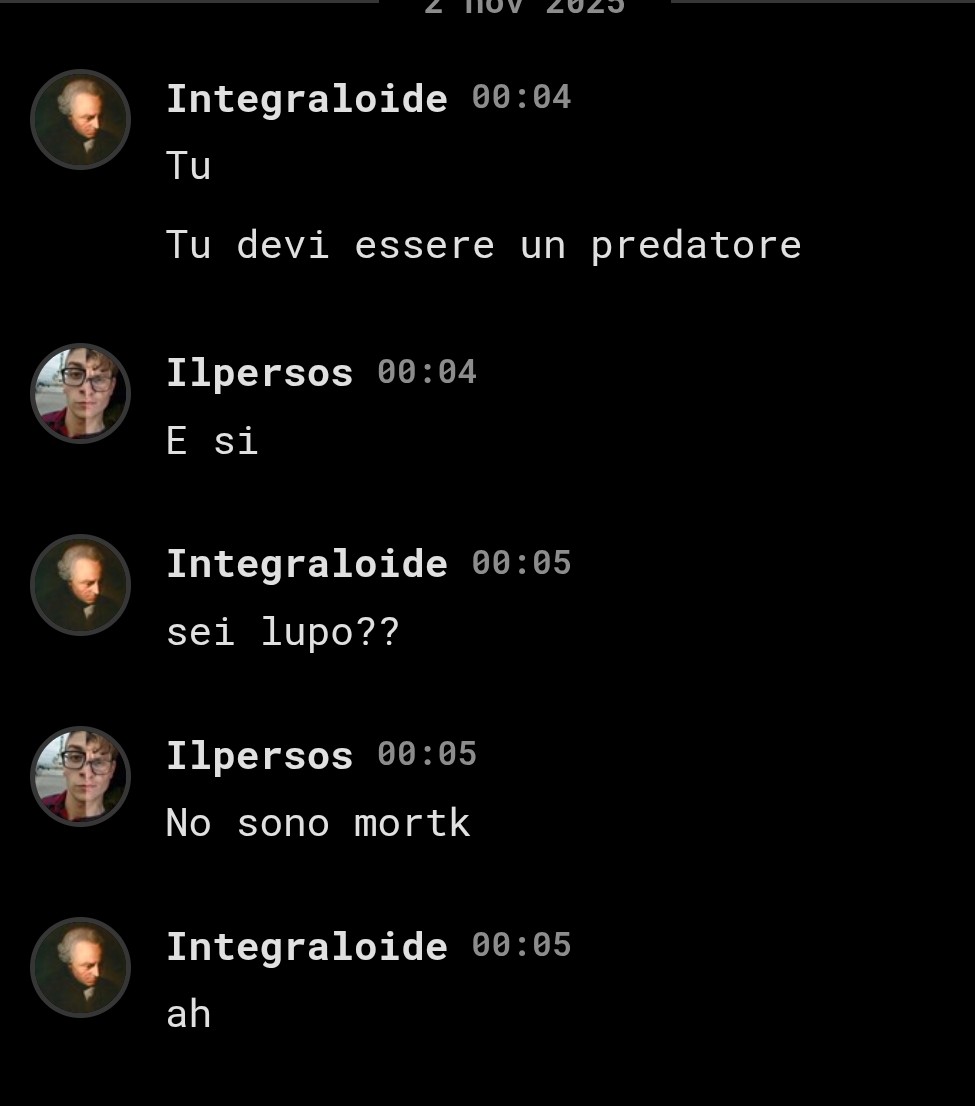Image resolution: width=975 pixels, height=1106 pixels.
Task: Open the Ilpersos username above "E si"
Action: coord(260,373)
